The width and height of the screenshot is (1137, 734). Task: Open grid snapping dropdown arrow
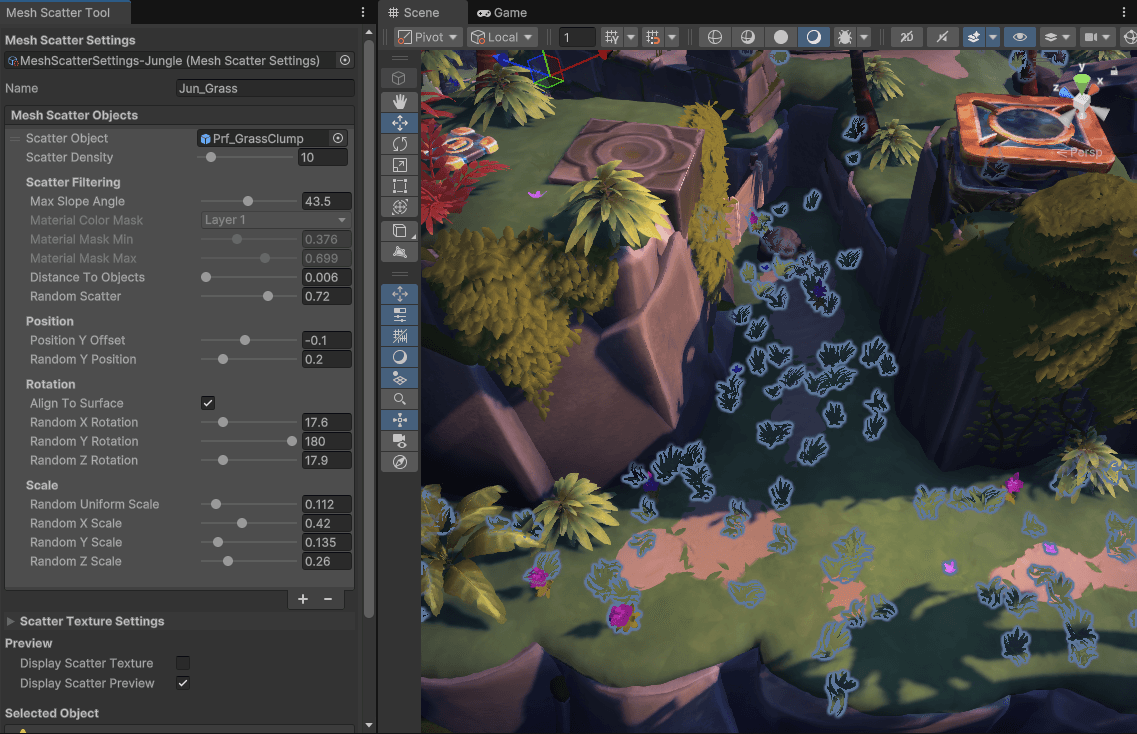672,37
